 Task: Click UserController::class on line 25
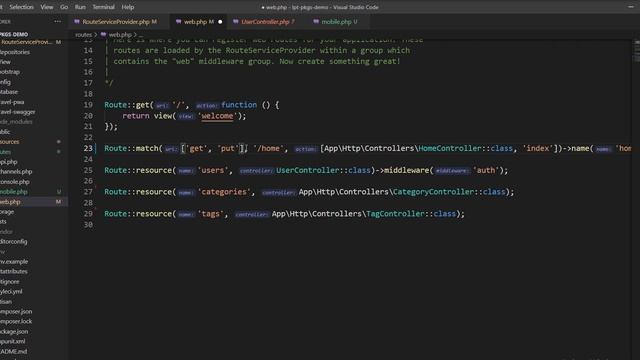pyautogui.click(x=323, y=170)
